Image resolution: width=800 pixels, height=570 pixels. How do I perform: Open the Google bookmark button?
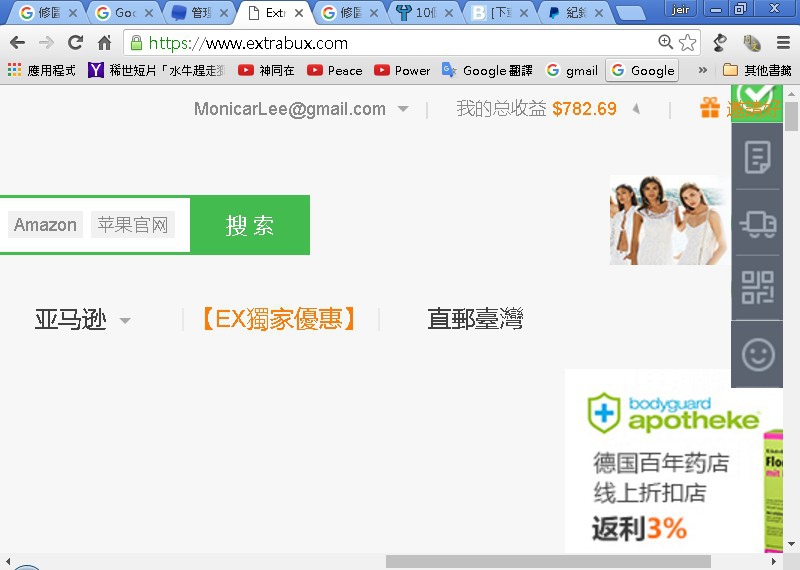pos(642,70)
